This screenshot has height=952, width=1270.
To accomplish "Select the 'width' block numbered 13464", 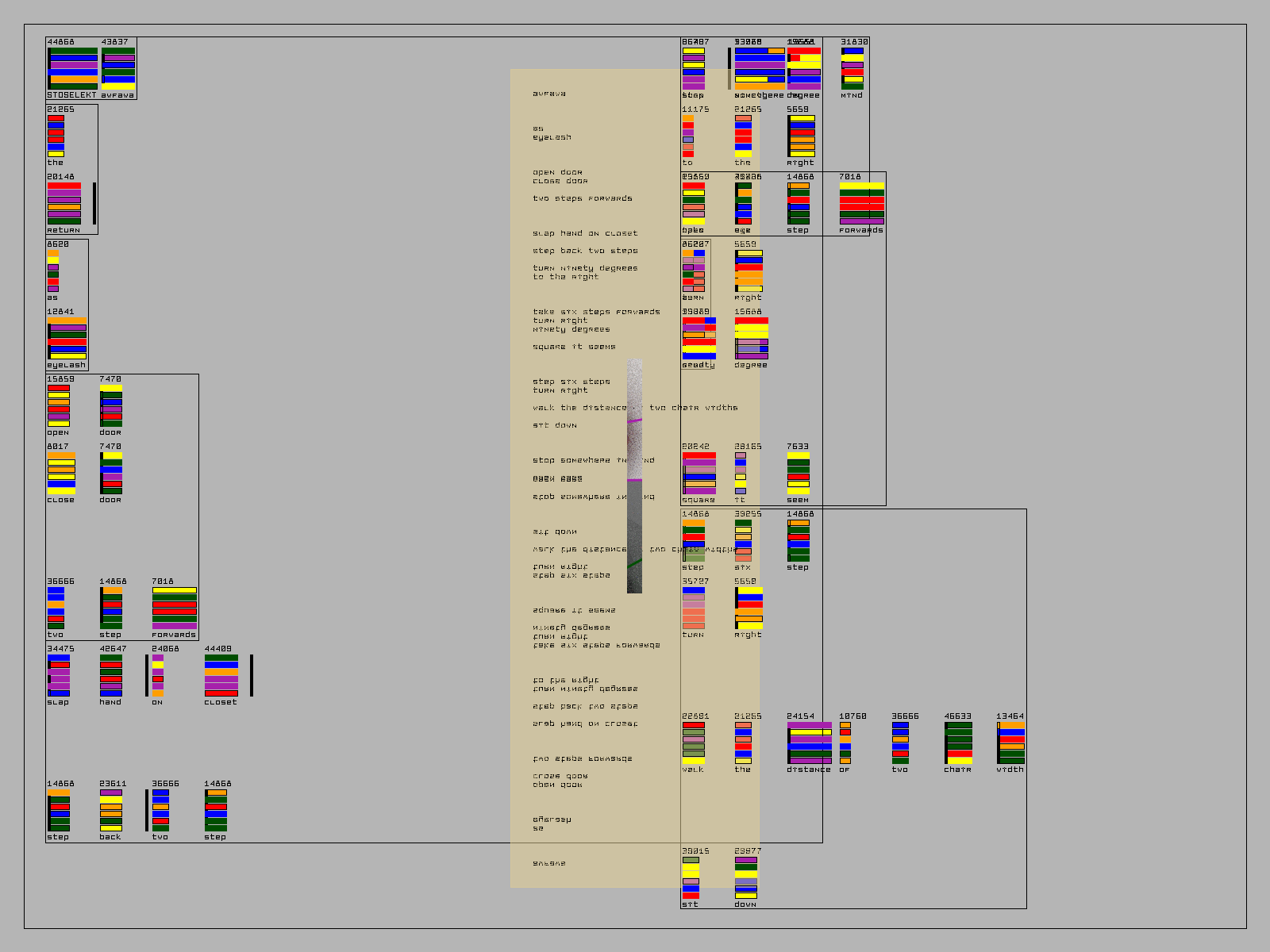I will pos(1011,743).
